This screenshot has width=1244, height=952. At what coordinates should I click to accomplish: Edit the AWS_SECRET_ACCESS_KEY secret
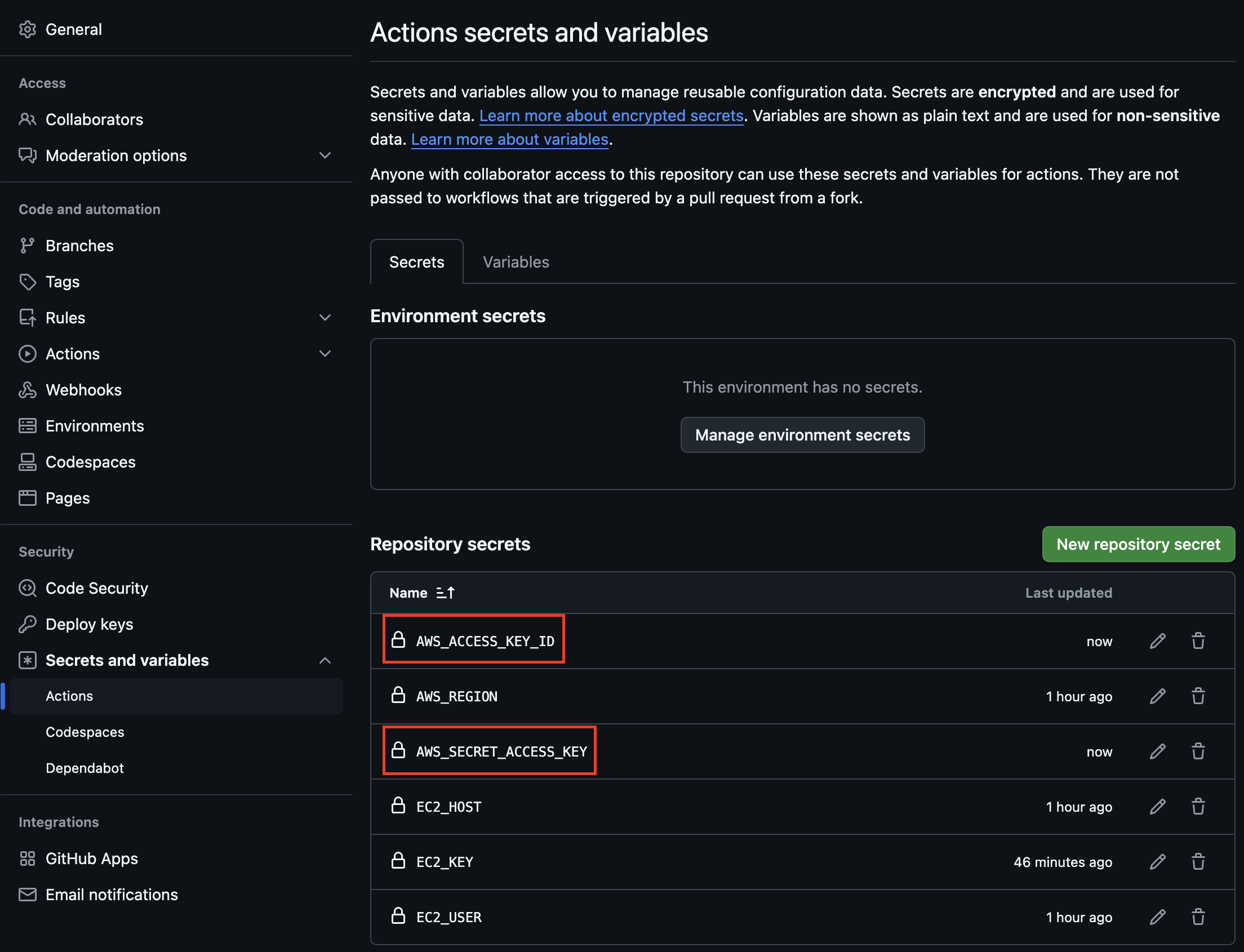tap(1157, 751)
